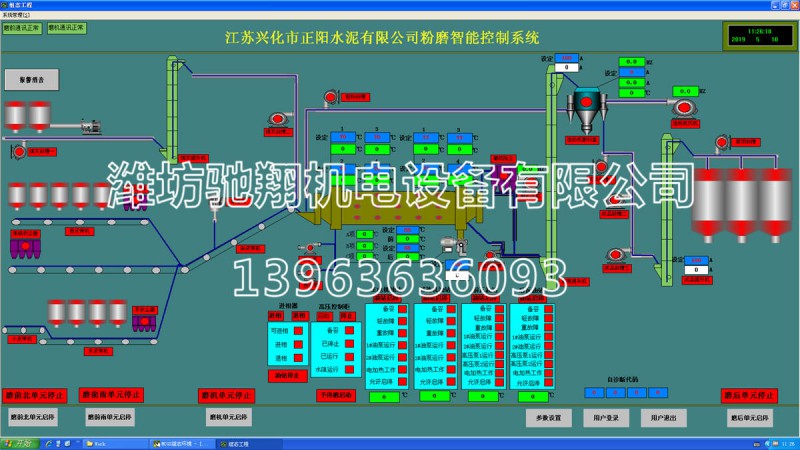Select the green elevator feeding the large silos

coord(667,209)
